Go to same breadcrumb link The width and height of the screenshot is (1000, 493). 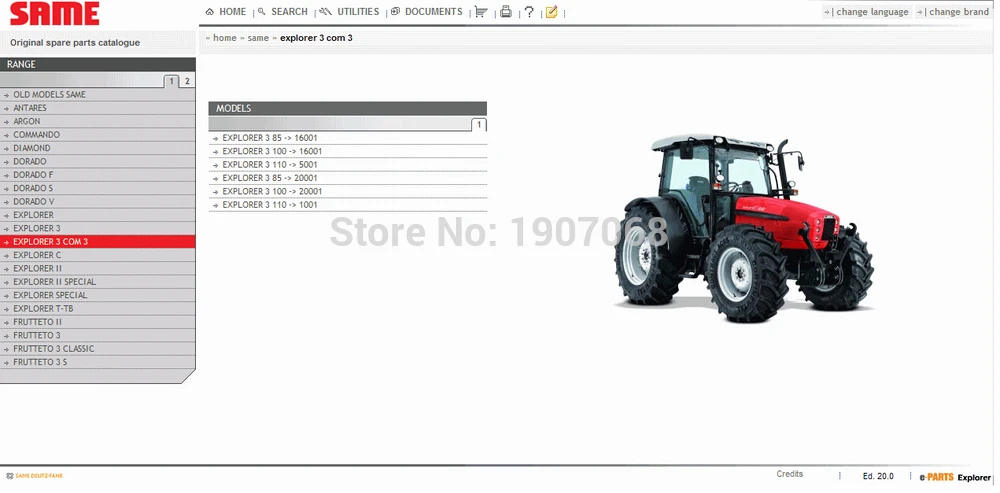point(258,38)
